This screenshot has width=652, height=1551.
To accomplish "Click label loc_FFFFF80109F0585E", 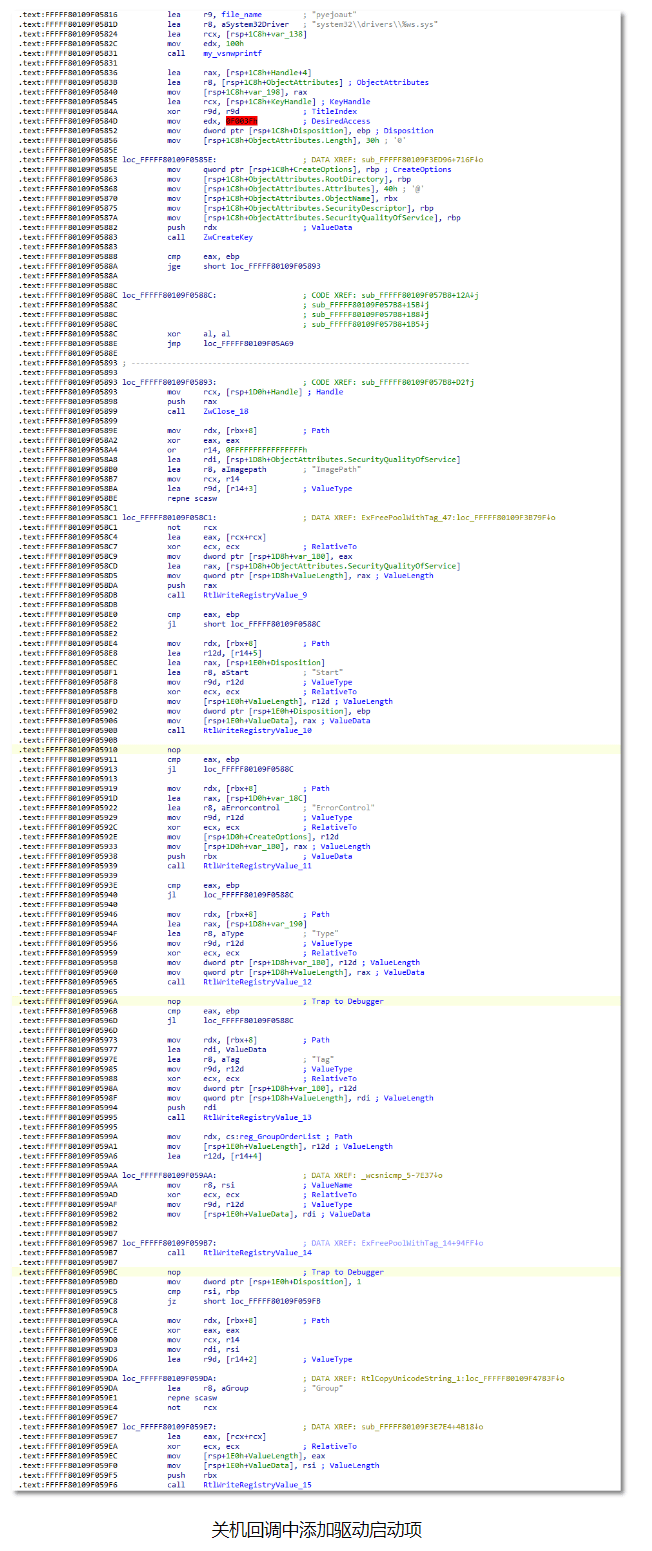I will coord(168,160).
